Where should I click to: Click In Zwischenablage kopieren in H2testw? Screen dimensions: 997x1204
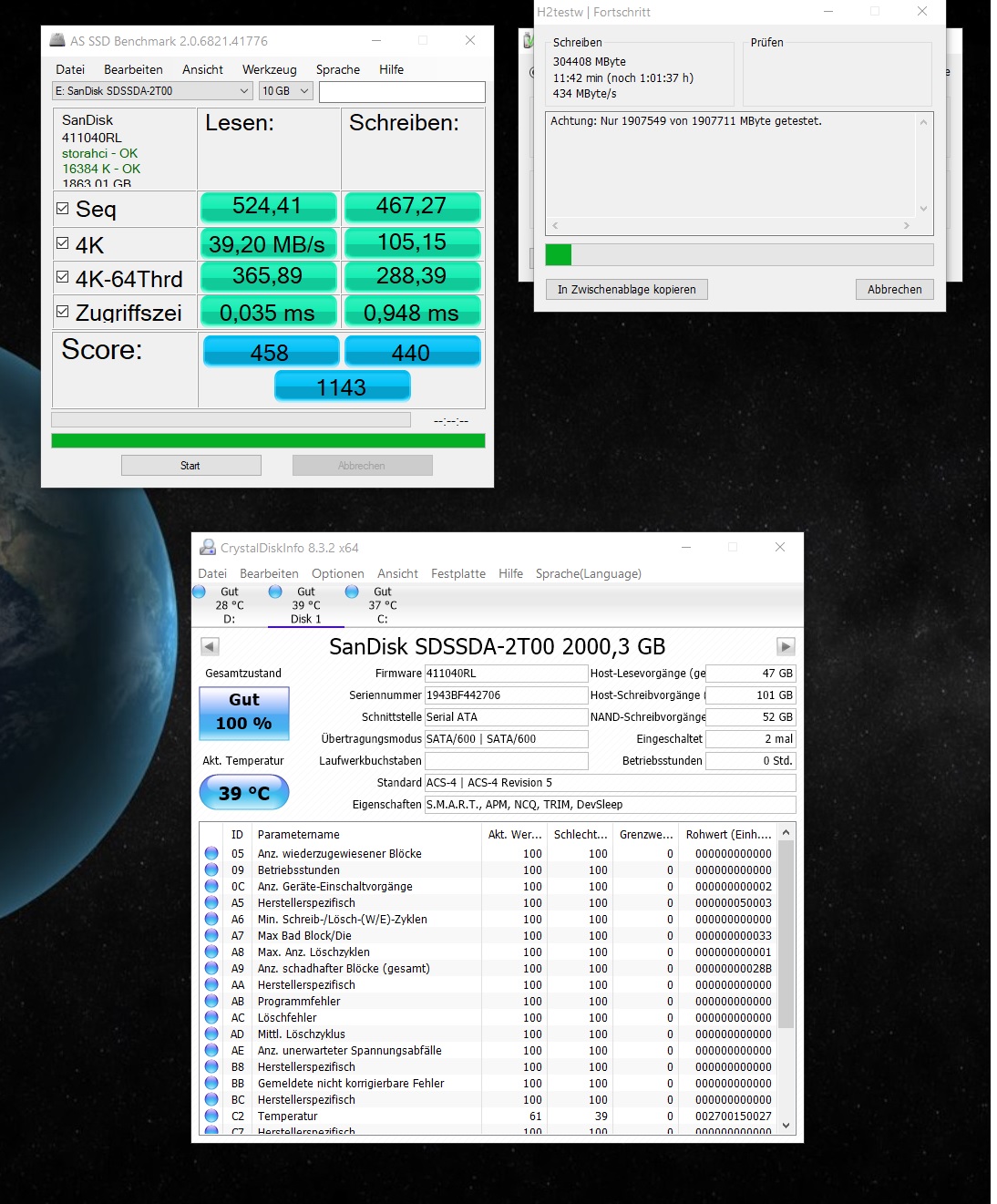627,289
